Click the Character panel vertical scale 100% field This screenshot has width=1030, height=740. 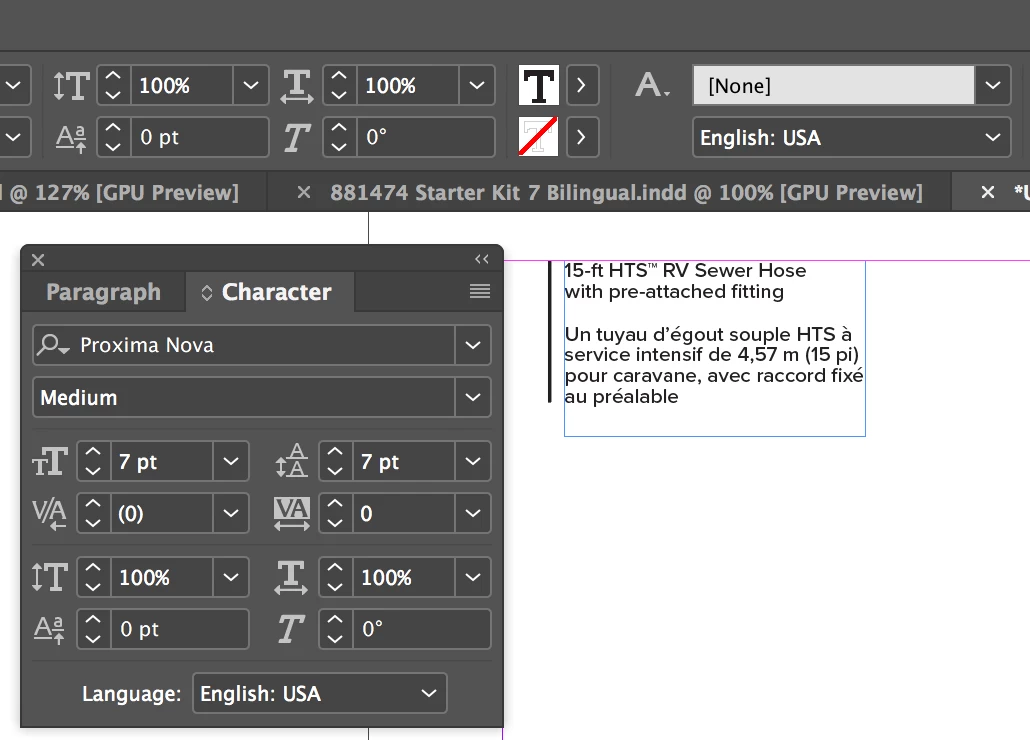pyautogui.click(x=162, y=577)
